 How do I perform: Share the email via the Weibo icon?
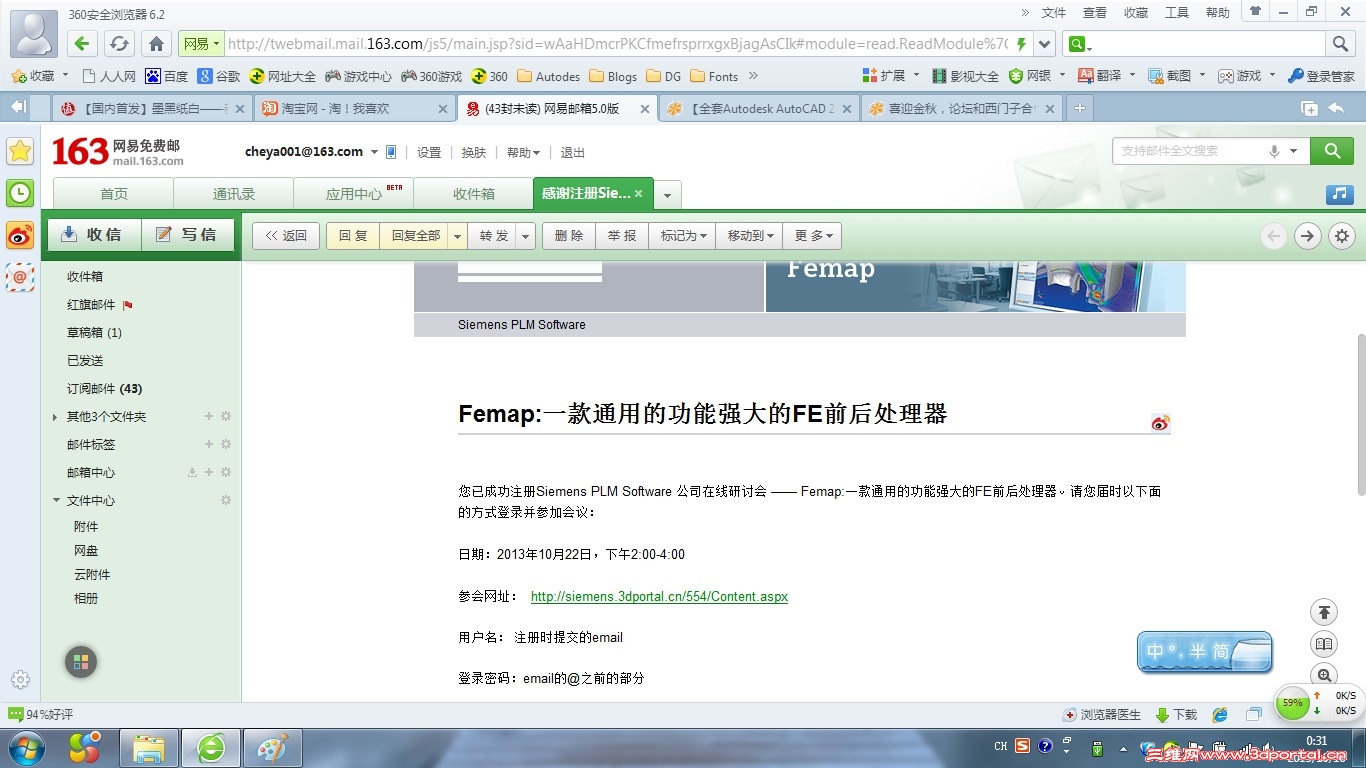pyautogui.click(x=1160, y=423)
